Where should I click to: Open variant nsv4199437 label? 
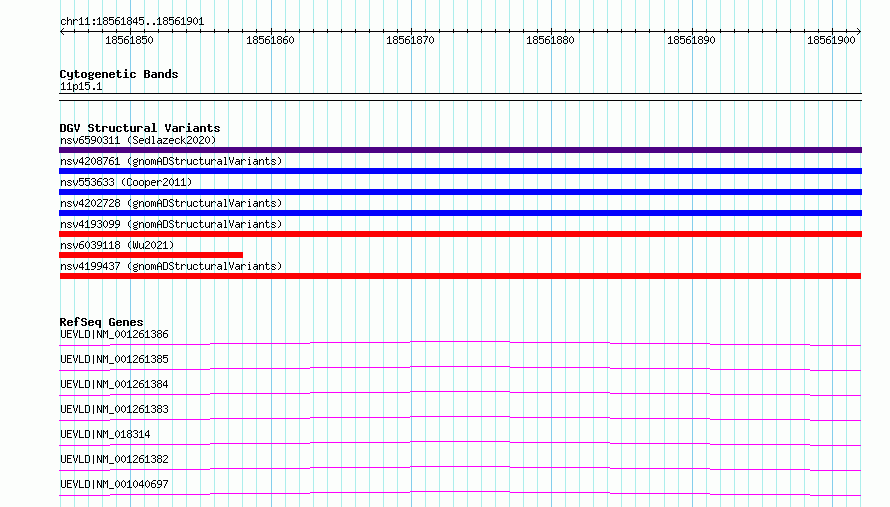pyautogui.click(x=171, y=266)
